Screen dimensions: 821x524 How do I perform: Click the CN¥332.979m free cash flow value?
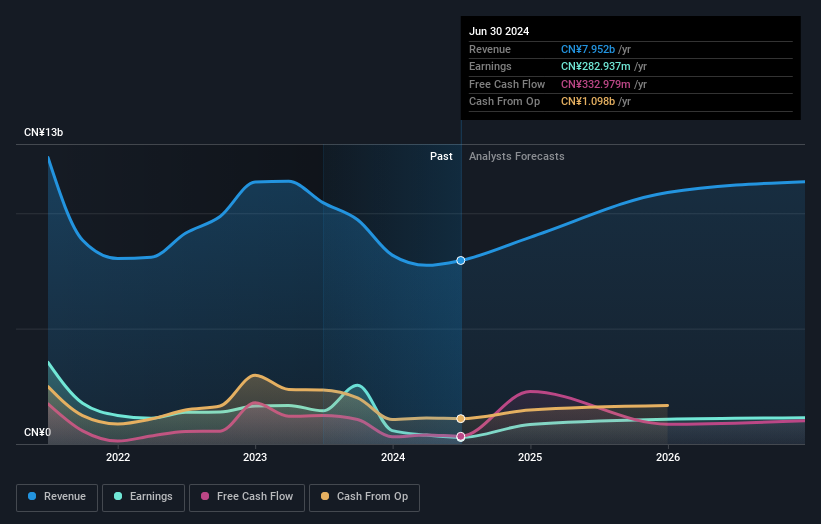click(x=596, y=84)
